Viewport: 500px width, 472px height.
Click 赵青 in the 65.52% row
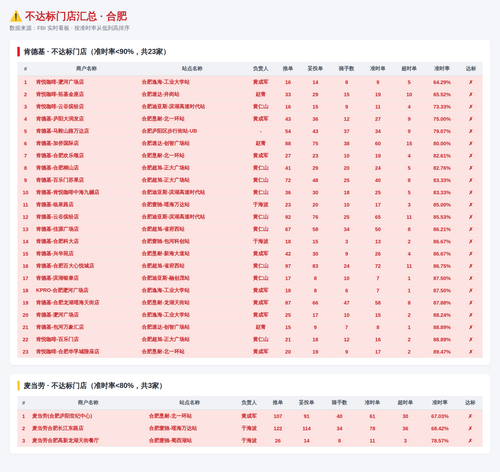260,94
